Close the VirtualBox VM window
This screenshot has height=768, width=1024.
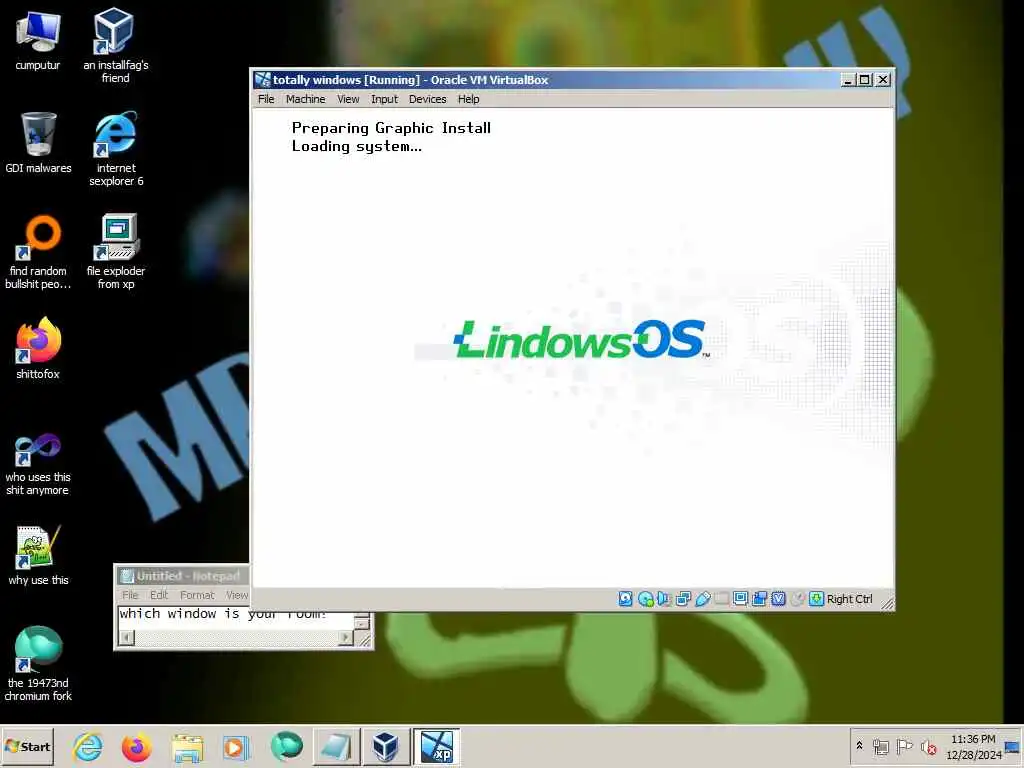(x=883, y=80)
